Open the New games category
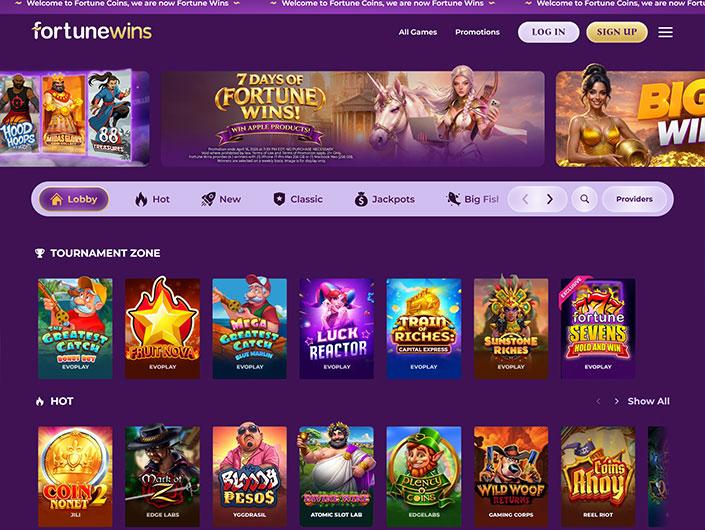The height and width of the screenshot is (530, 705). coord(221,199)
